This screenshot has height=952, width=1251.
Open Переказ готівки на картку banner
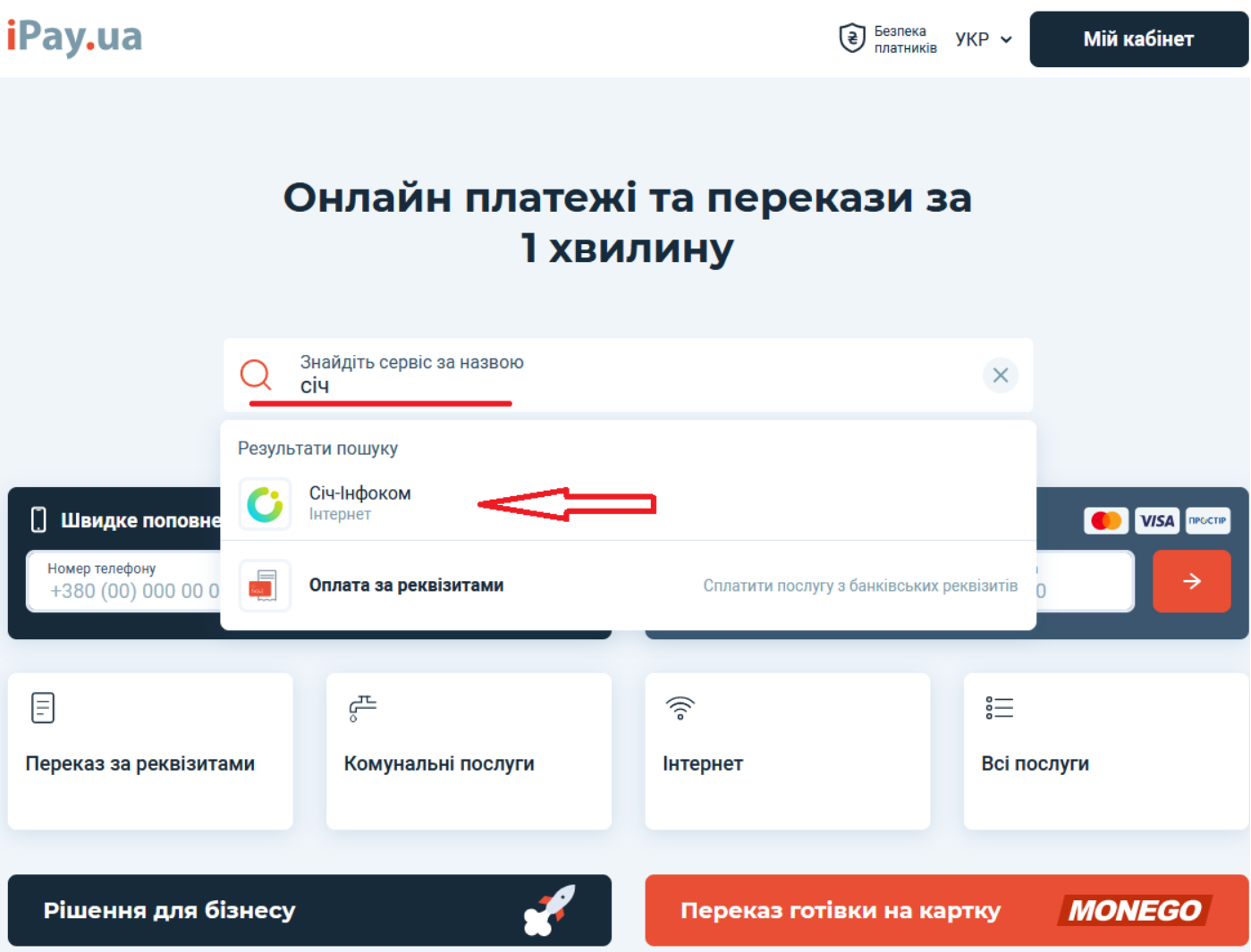[946, 910]
